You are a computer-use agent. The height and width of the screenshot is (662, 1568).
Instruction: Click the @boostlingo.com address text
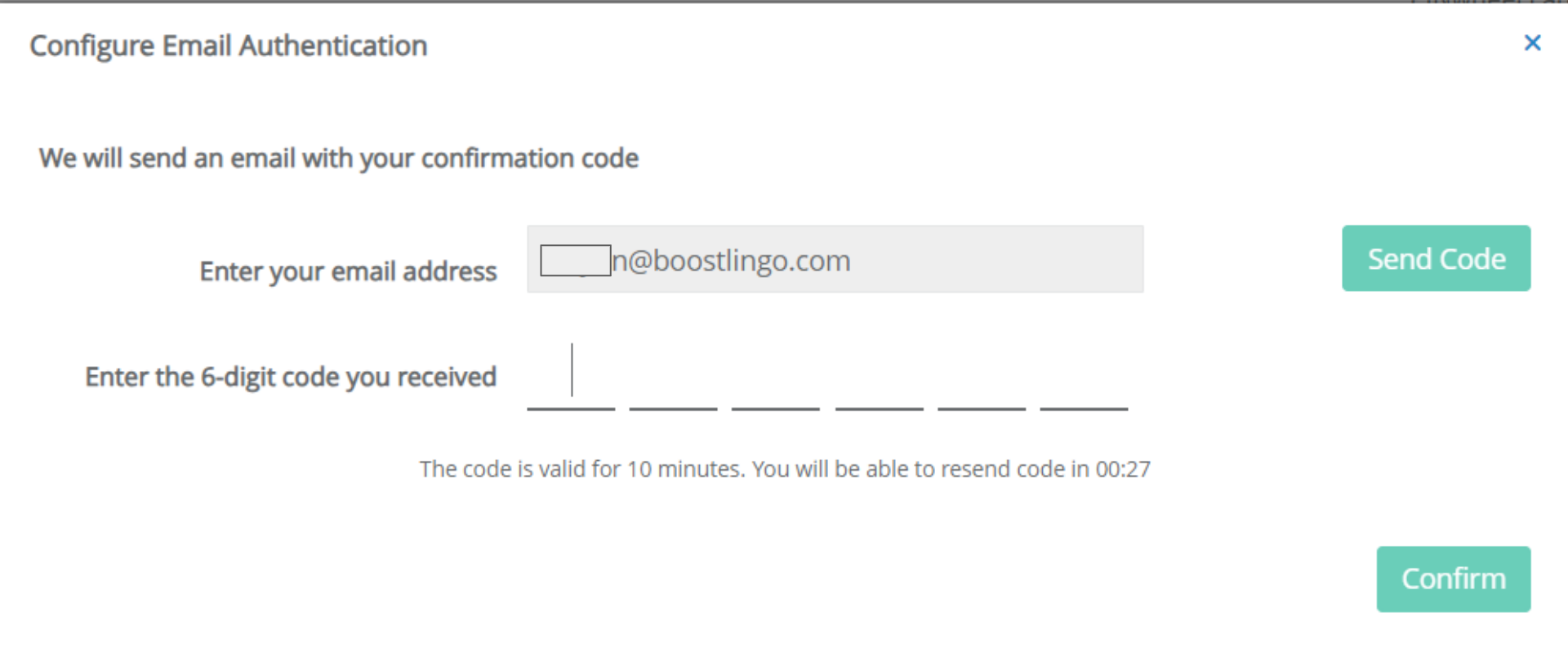(x=731, y=261)
